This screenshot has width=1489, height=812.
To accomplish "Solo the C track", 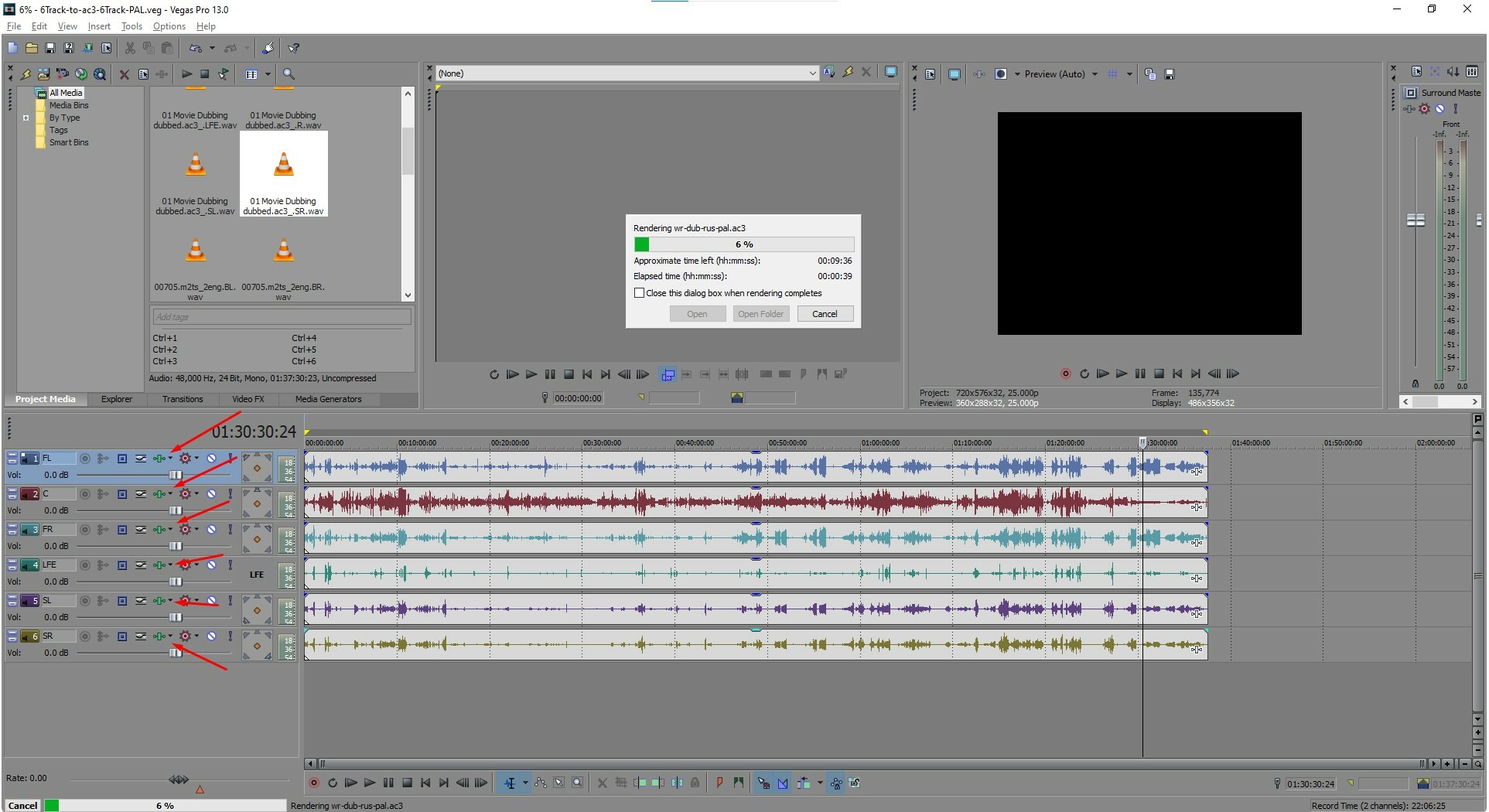I will (230, 494).
